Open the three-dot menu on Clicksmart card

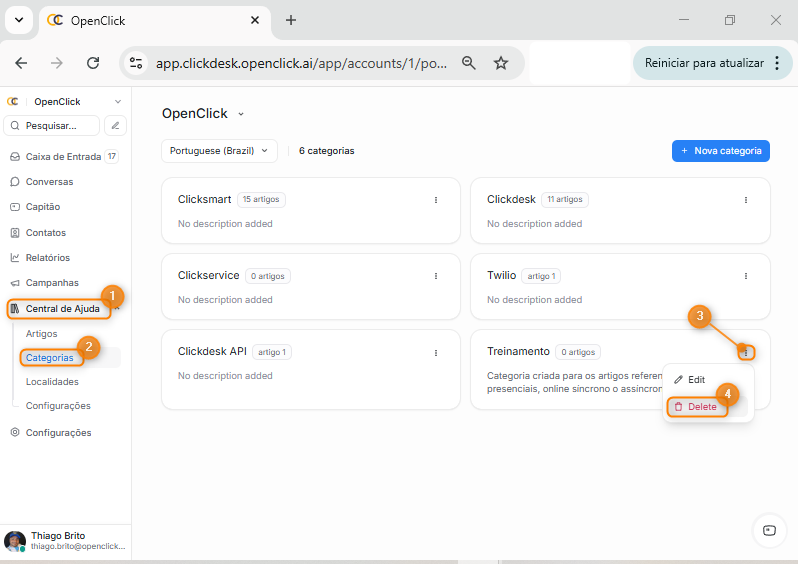click(x=436, y=200)
